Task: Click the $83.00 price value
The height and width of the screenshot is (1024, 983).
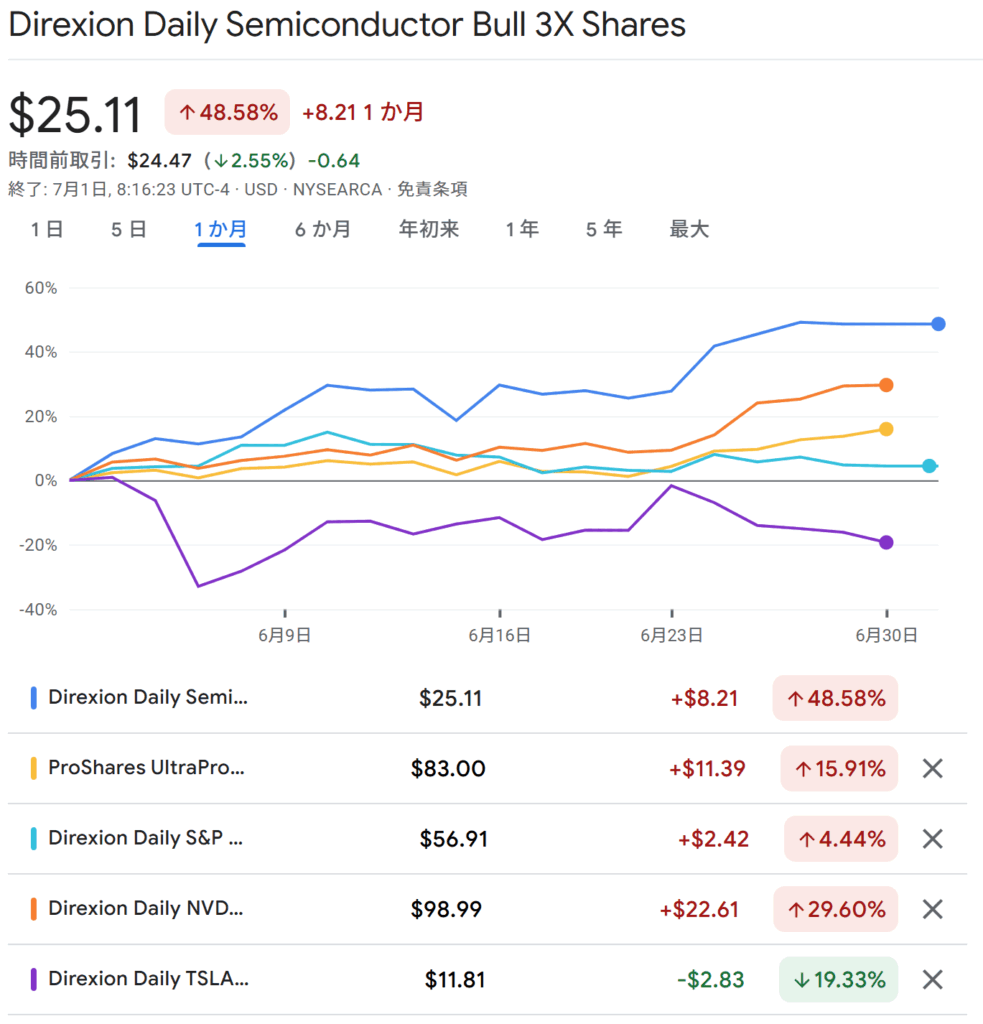Action: 448,769
